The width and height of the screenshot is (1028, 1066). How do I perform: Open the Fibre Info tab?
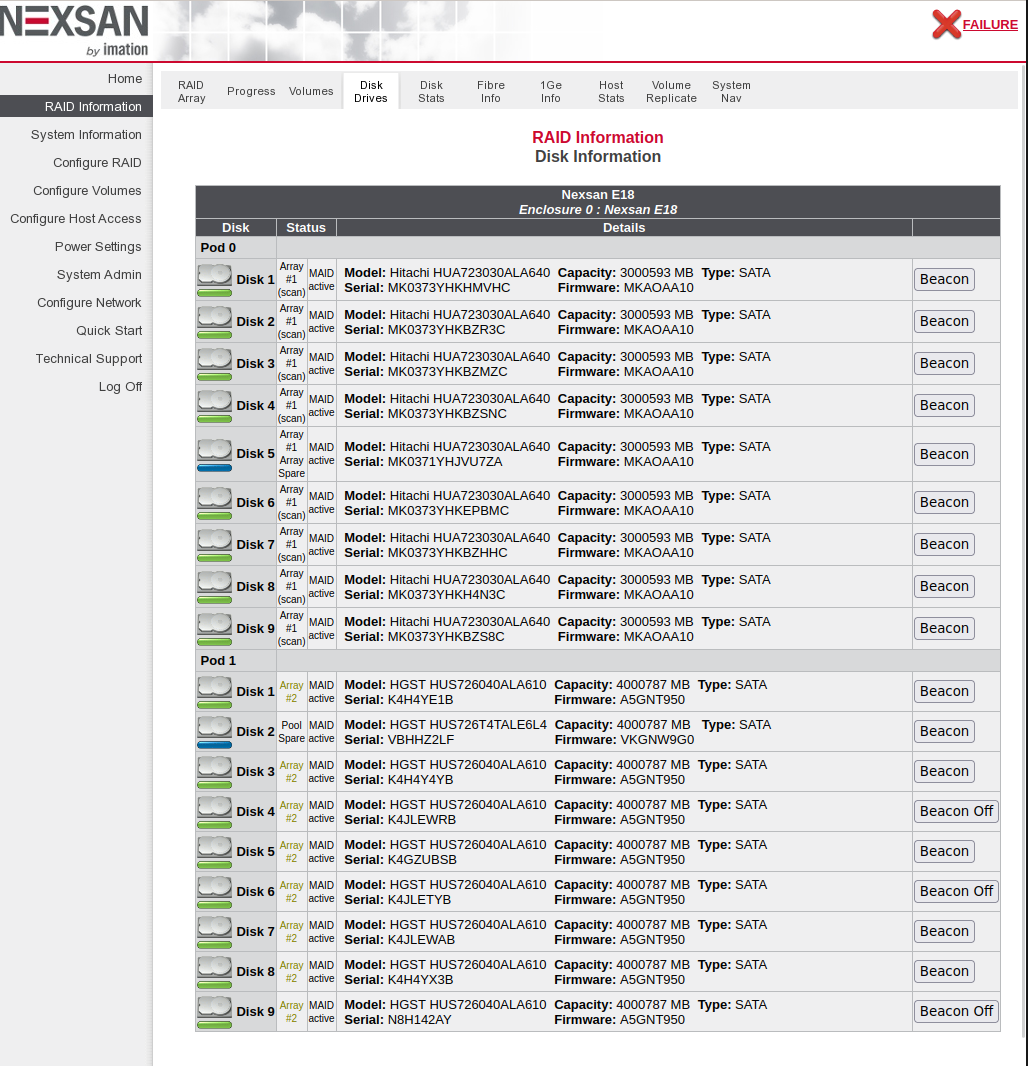491,92
